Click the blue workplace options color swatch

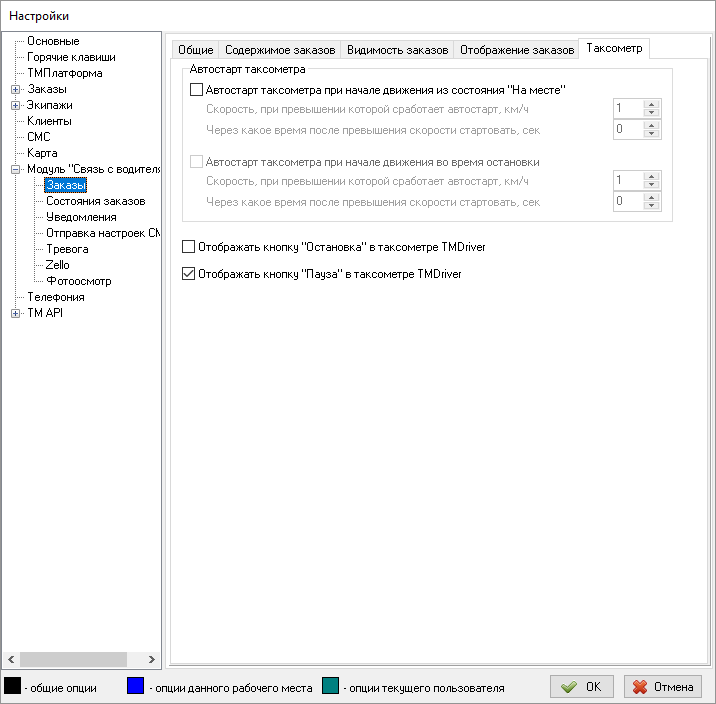(136, 687)
